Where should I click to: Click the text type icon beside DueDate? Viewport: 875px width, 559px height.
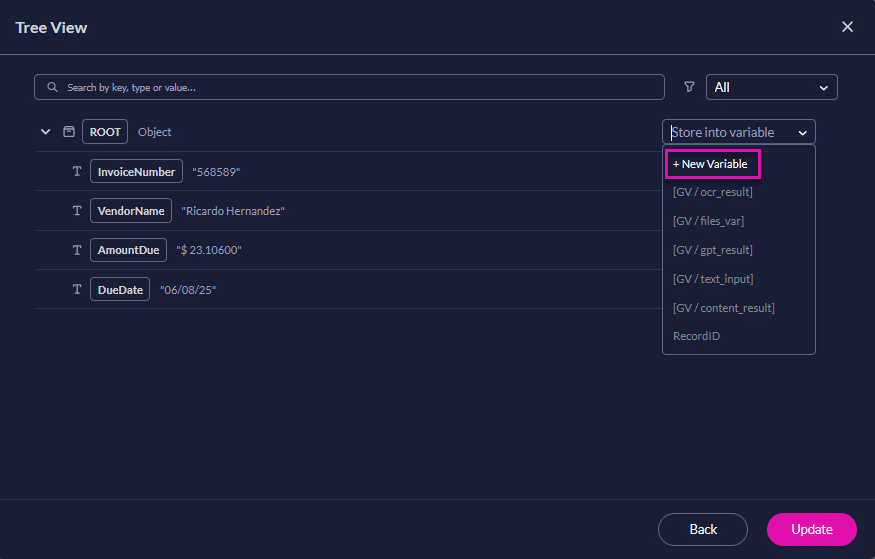tap(77, 290)
